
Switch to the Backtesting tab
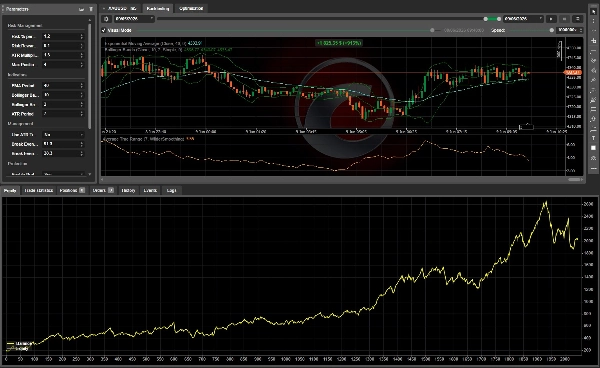(x=158, y=8)
